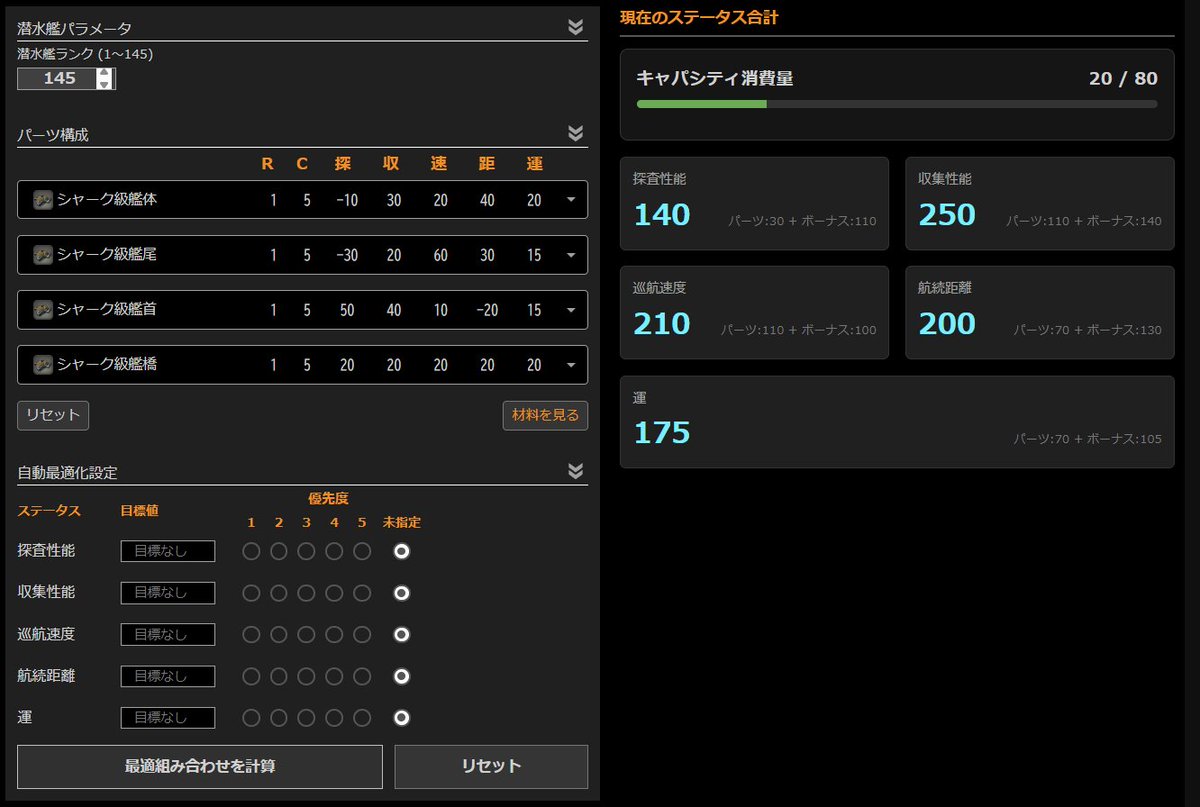Click the 探 column header in parts table
This screenshot has height=807, width=1200.
pos(343,164)
